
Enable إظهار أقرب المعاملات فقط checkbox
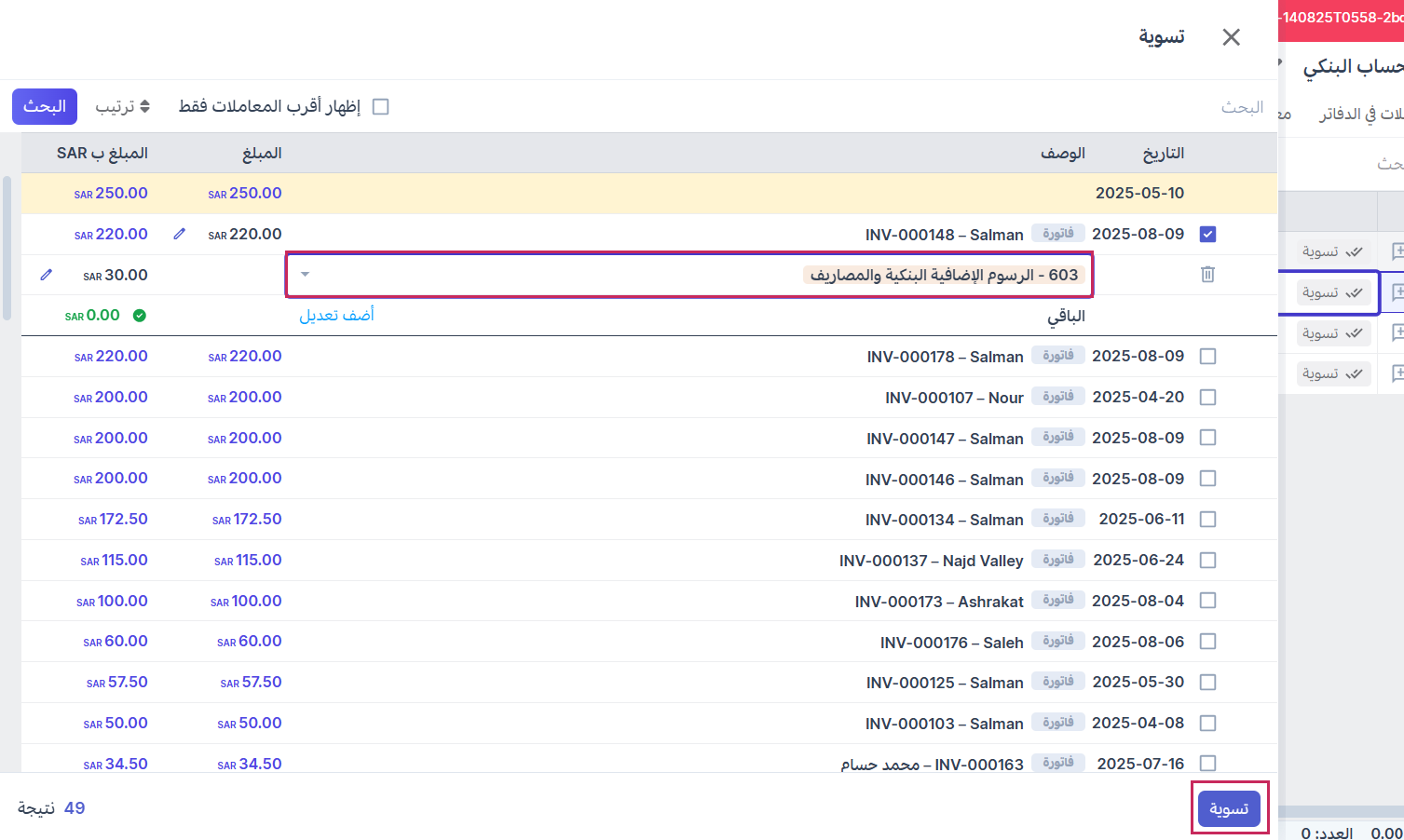tap(380, 107)
